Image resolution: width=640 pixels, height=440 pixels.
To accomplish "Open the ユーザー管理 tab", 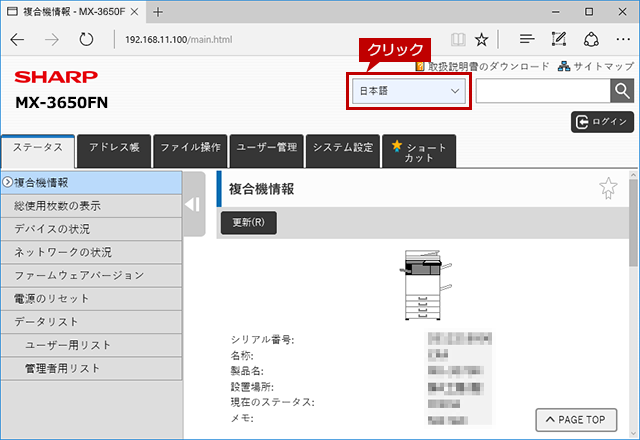I will coord(267,151).
